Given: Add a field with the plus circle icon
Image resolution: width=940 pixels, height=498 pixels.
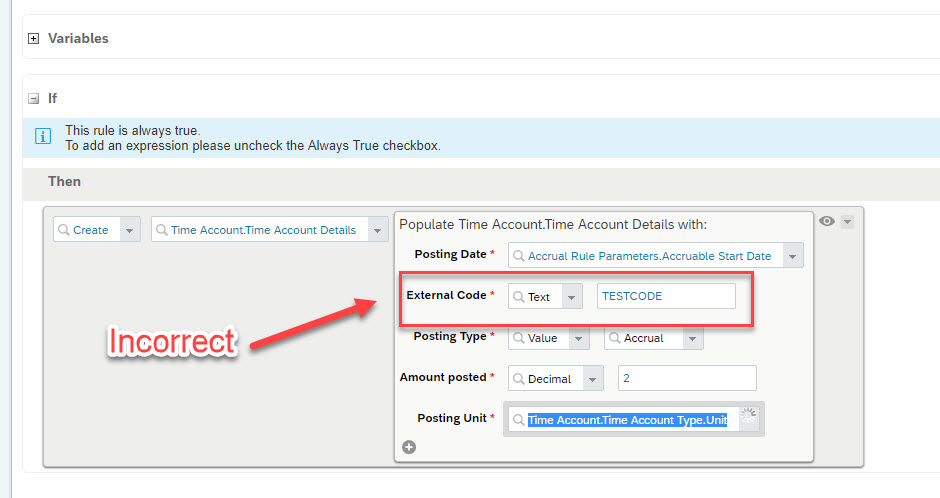Looking at the screenshot, I should [409, 447].
